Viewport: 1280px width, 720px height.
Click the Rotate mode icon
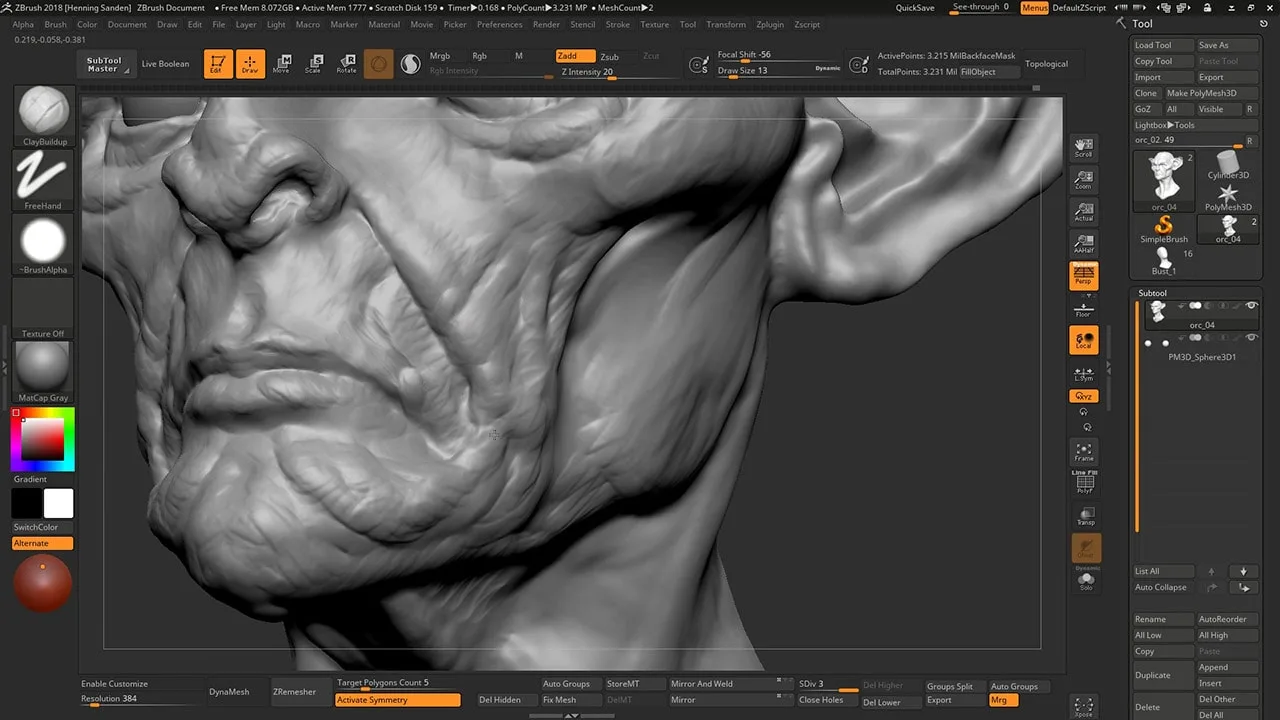(346, 64)
